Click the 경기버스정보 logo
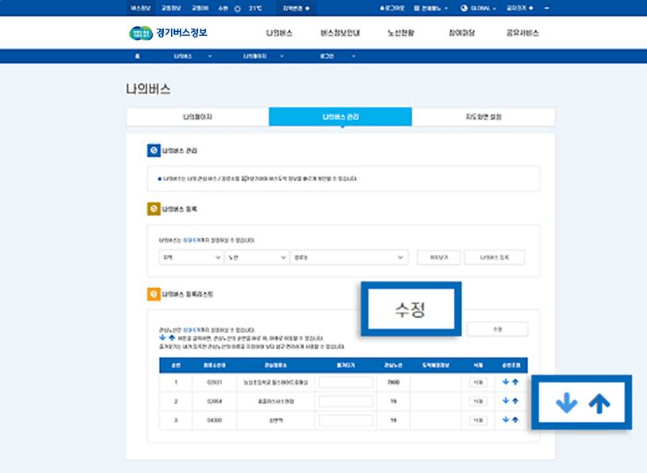This screenshot has height=473, width=647. [x=168, y=33]
